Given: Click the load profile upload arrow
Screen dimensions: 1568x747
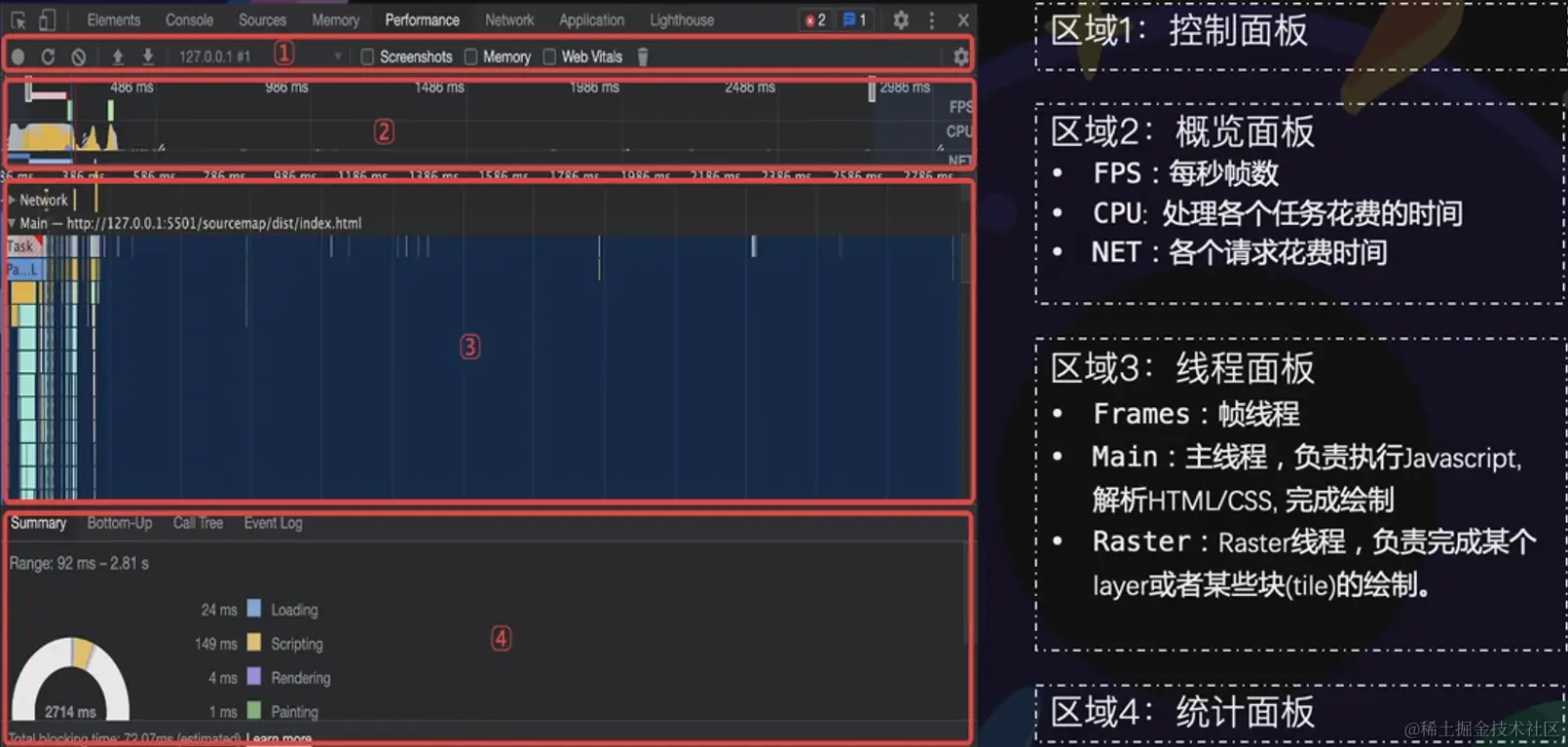Looking at the screenshot, I should pos(118,56).
